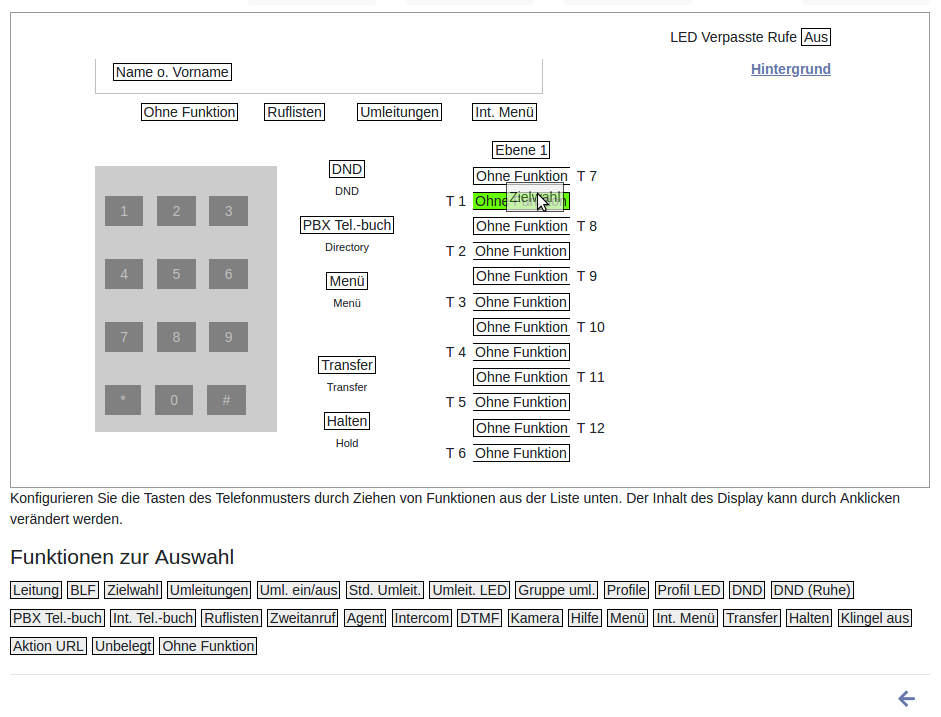Click the Ruflisten softkey under the display

pos(294,112)
